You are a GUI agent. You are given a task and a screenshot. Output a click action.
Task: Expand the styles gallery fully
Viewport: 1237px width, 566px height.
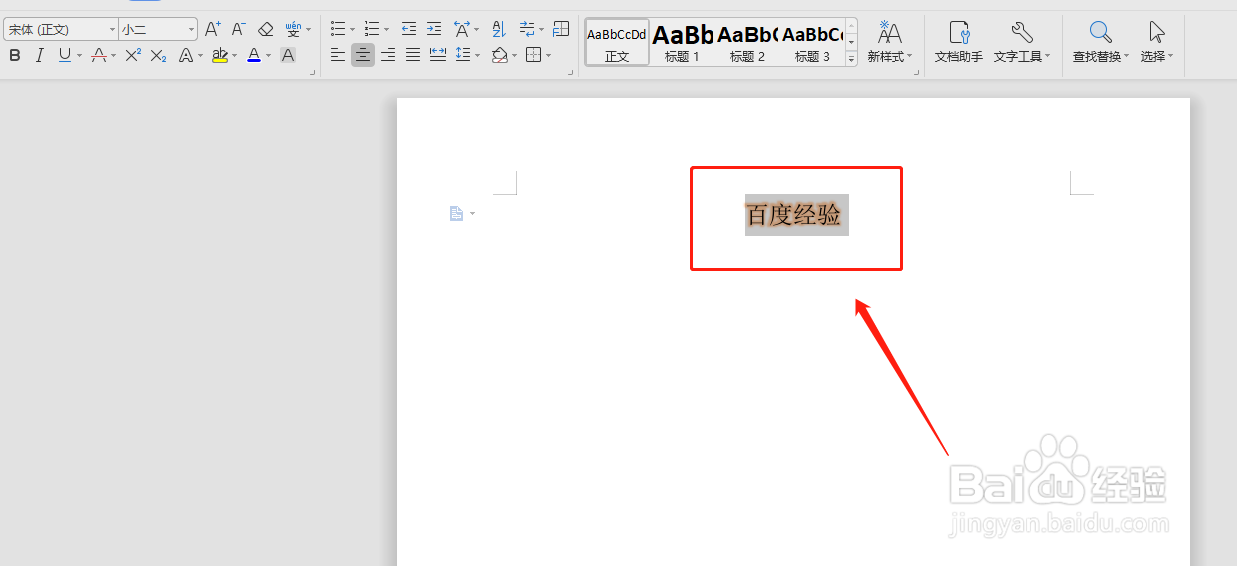(852, 59)
